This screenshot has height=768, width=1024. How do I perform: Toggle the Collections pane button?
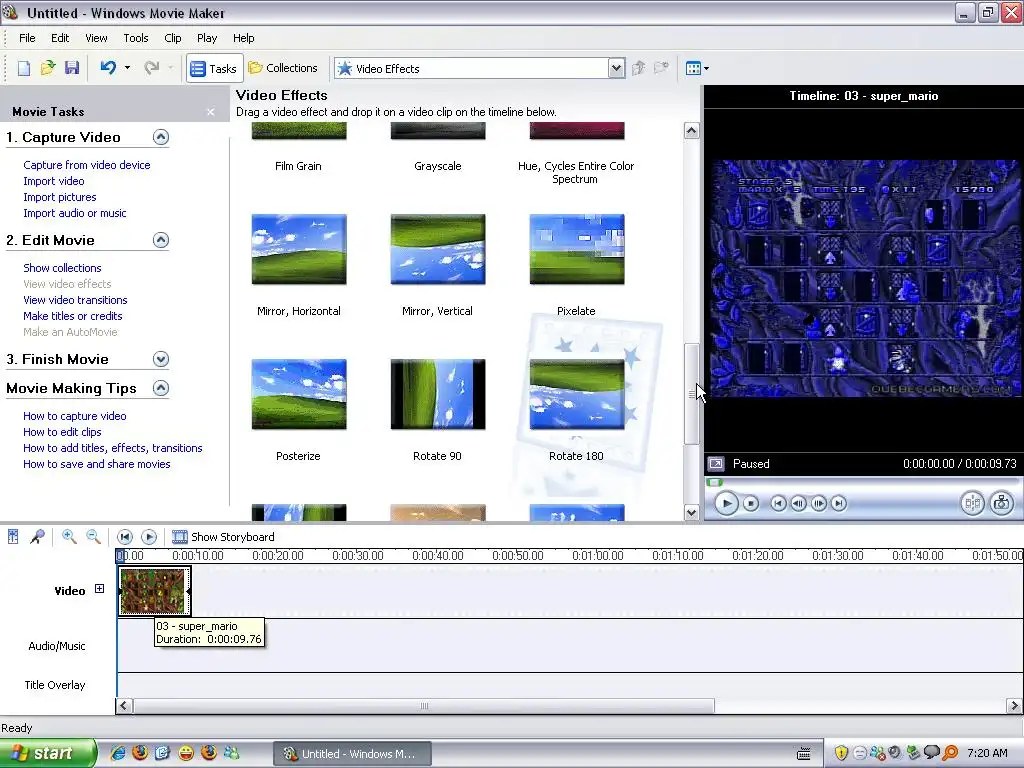283,68
